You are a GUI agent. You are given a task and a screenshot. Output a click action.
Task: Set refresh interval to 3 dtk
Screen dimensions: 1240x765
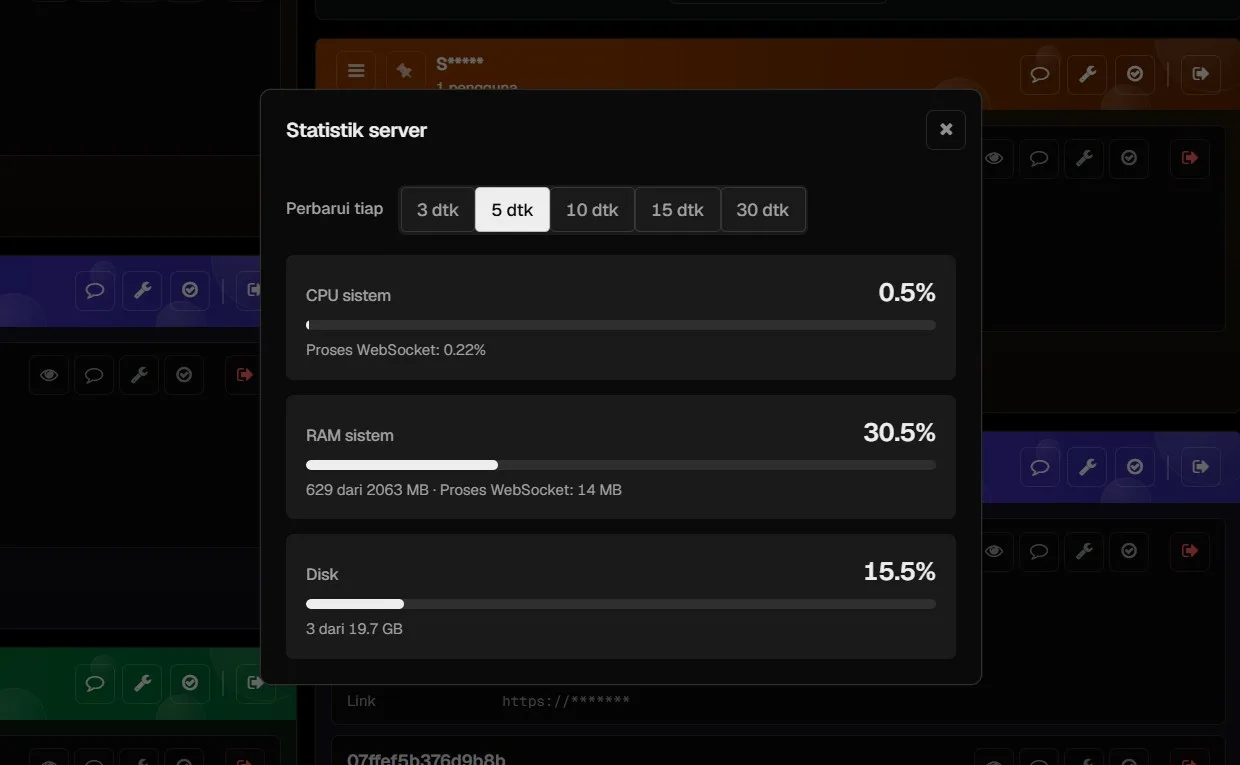438,210
